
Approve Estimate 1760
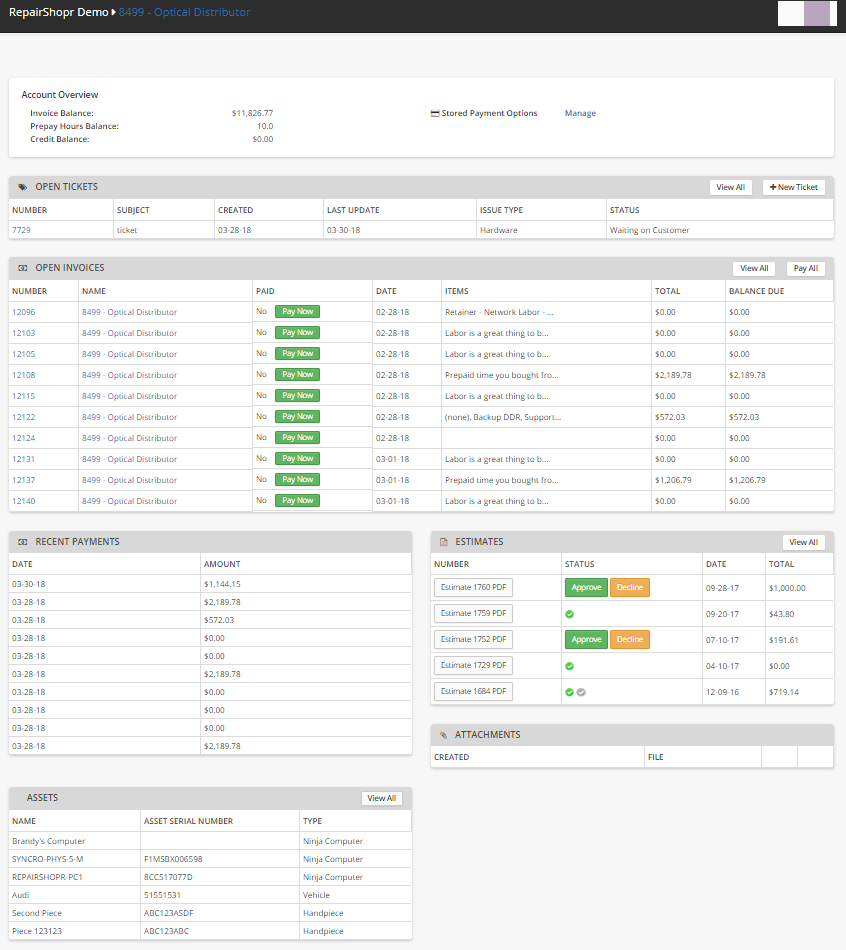(x=586, y=588)
